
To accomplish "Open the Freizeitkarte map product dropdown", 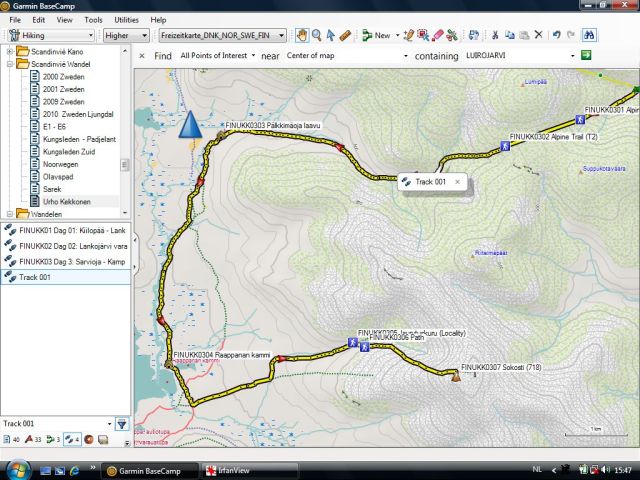I will coord(222,35).
